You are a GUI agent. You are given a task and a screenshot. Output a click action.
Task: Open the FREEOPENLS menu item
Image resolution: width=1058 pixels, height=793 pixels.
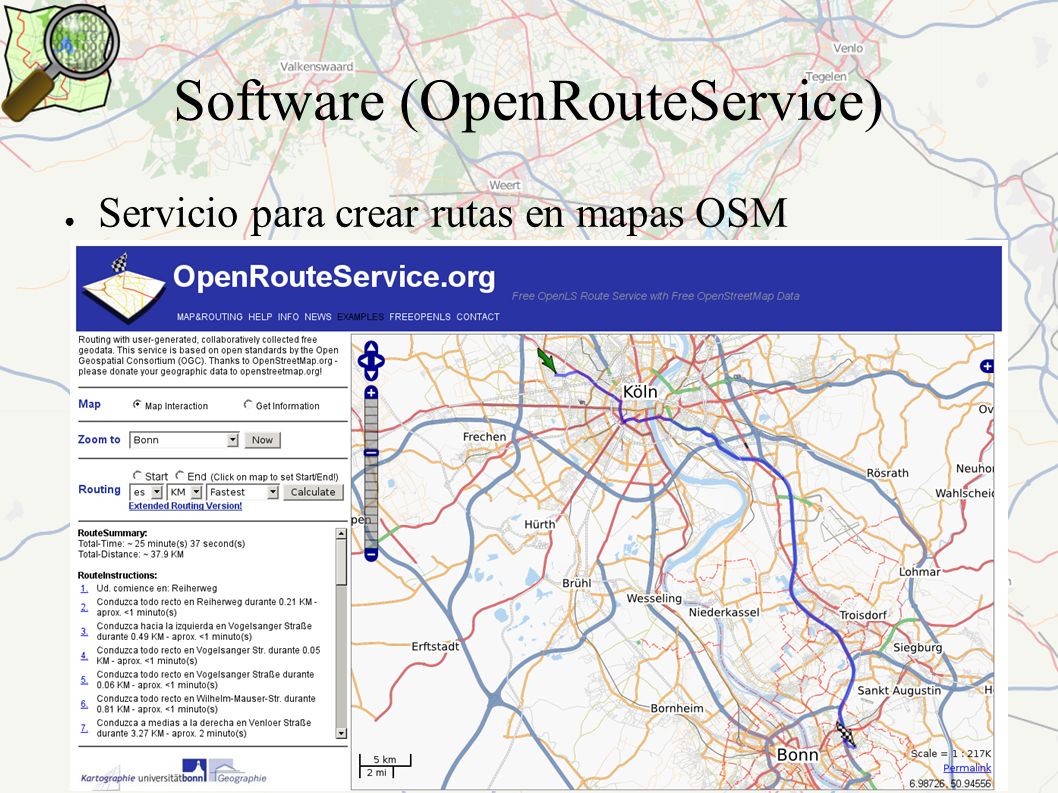click(x=420, y=317)
